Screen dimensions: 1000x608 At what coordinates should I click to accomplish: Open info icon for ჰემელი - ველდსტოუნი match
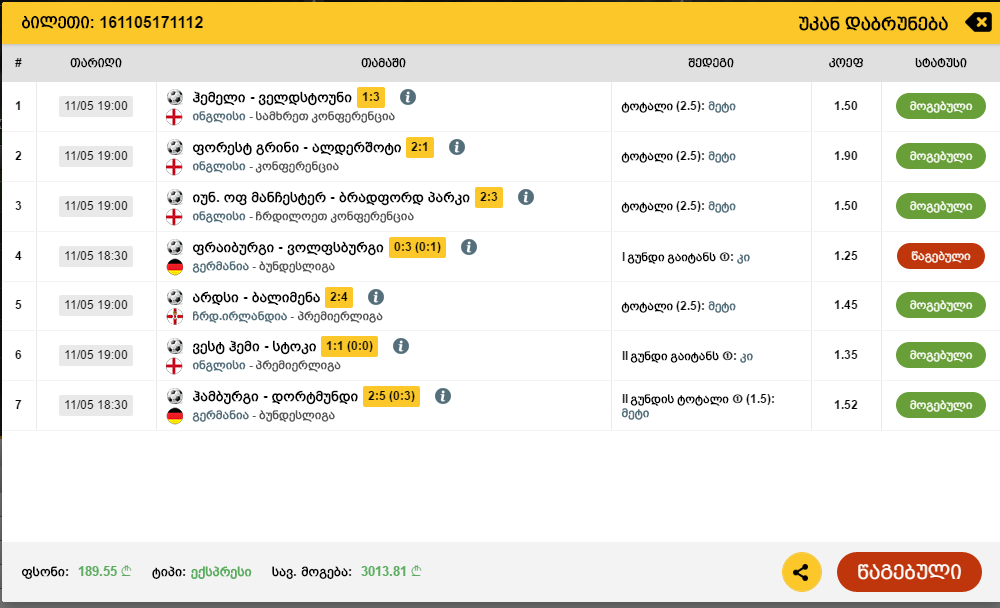[x=408, y=97]
